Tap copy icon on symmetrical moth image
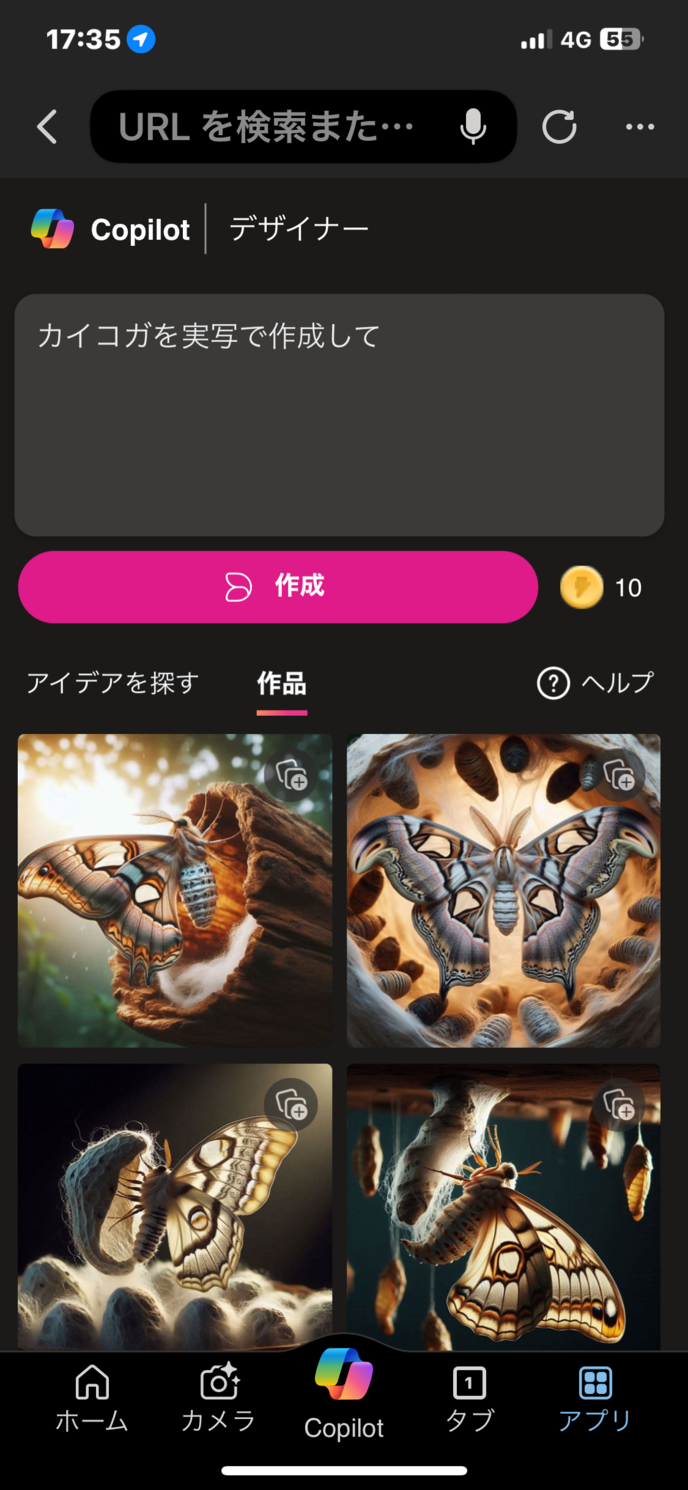 pos(619,775)
